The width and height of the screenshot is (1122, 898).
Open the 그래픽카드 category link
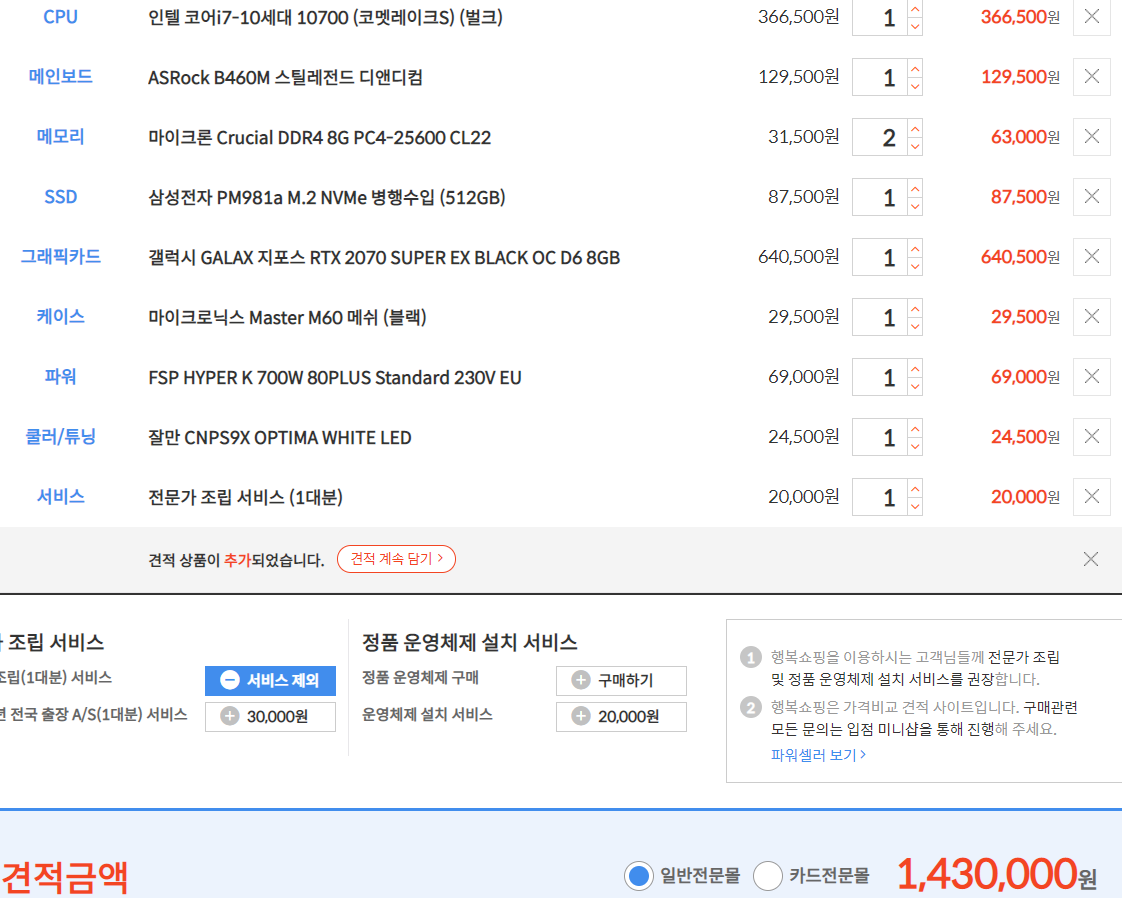[x=60, y=256]
